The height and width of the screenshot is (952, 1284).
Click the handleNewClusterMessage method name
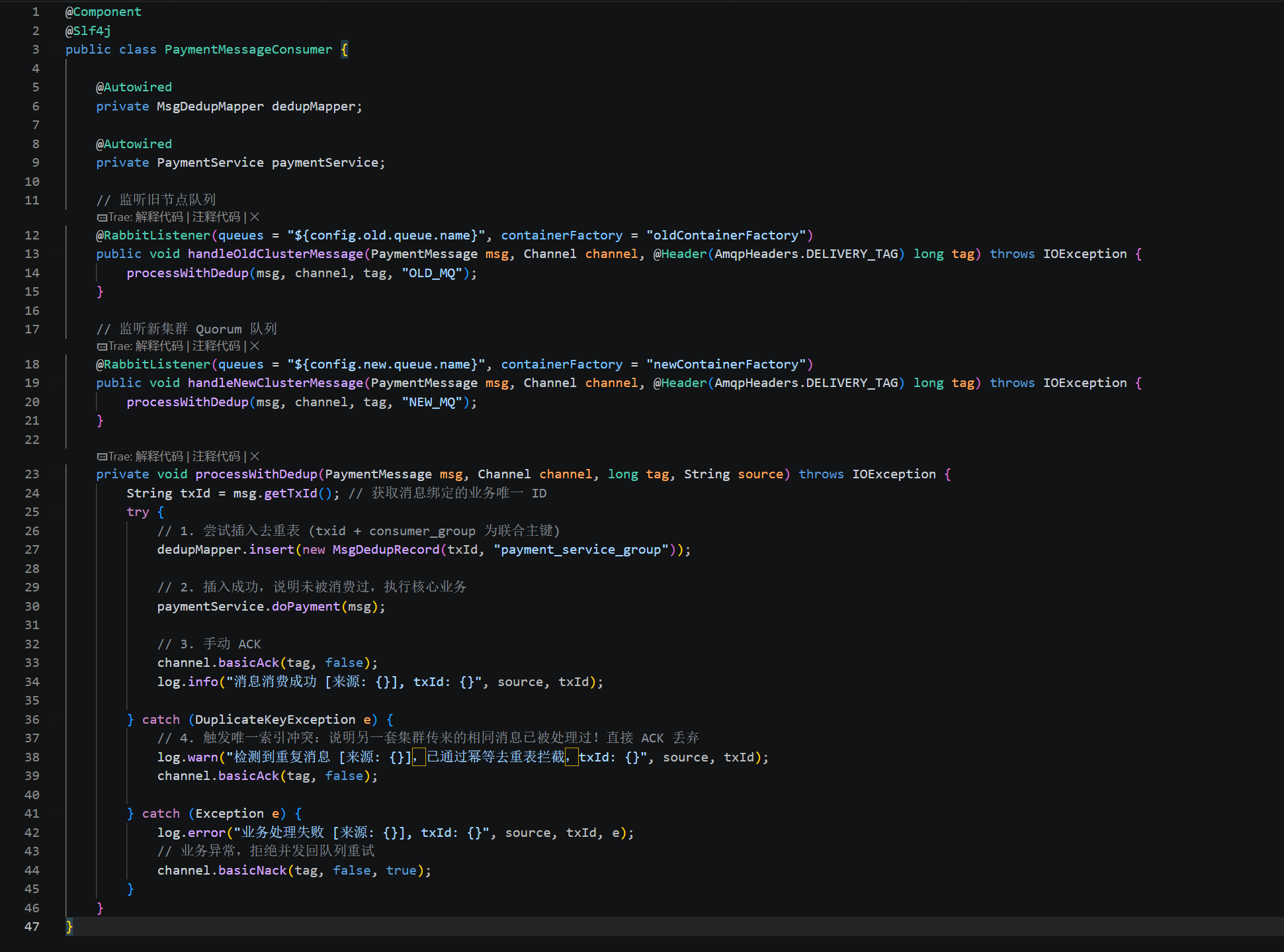(275, 383)
